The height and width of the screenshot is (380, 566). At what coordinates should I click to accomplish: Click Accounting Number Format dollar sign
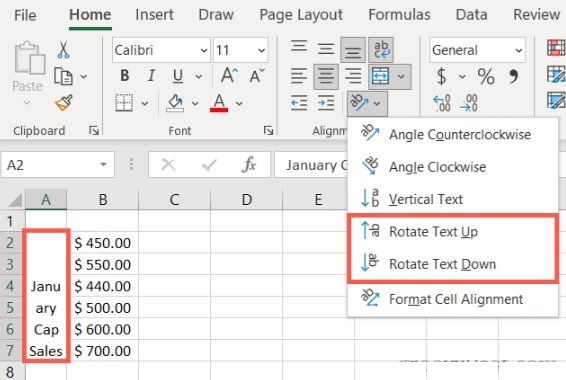tap(441, 77)
